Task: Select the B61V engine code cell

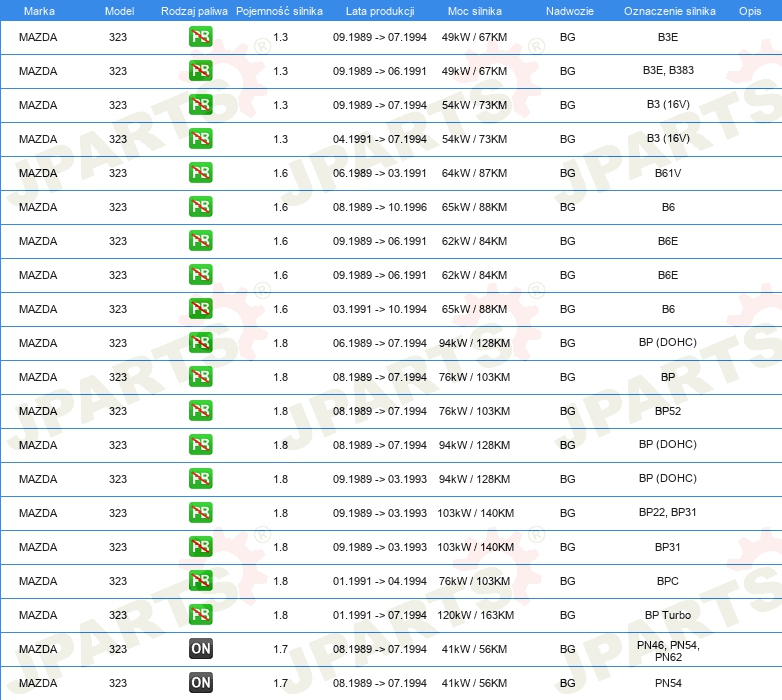Action: point(668,173)
